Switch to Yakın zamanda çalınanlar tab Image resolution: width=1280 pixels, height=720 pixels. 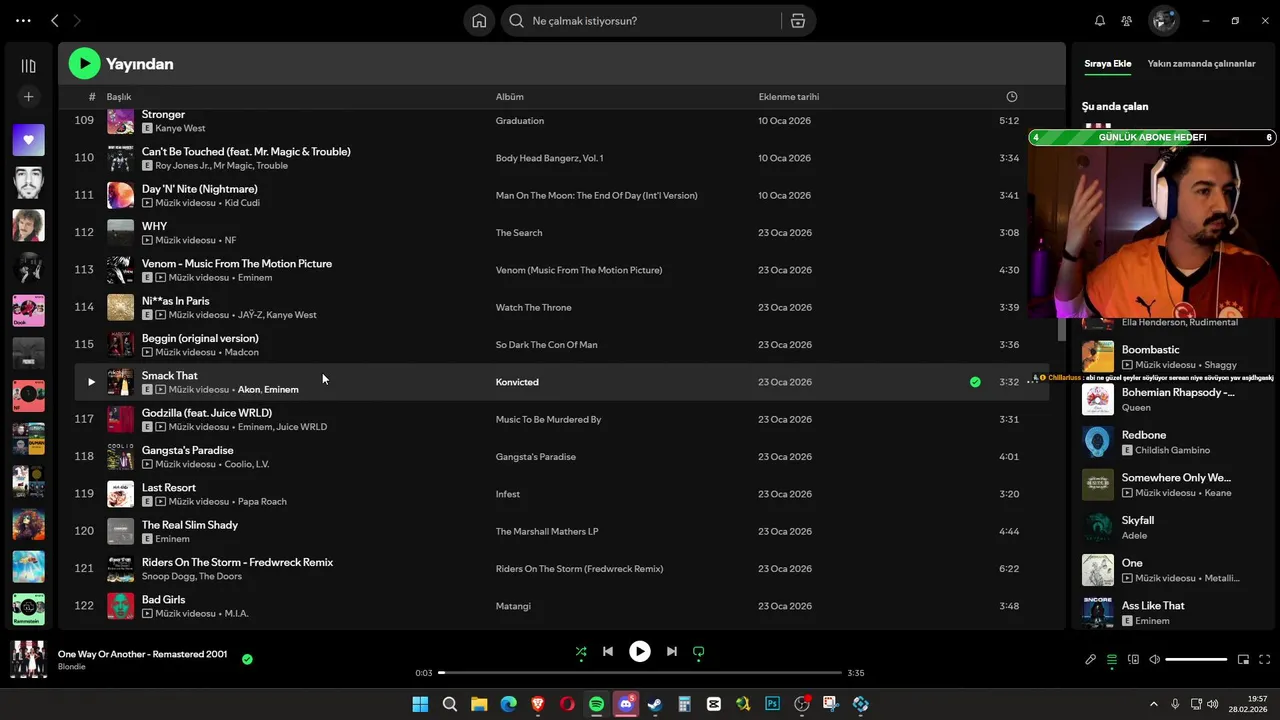(x=1201, y=64)
